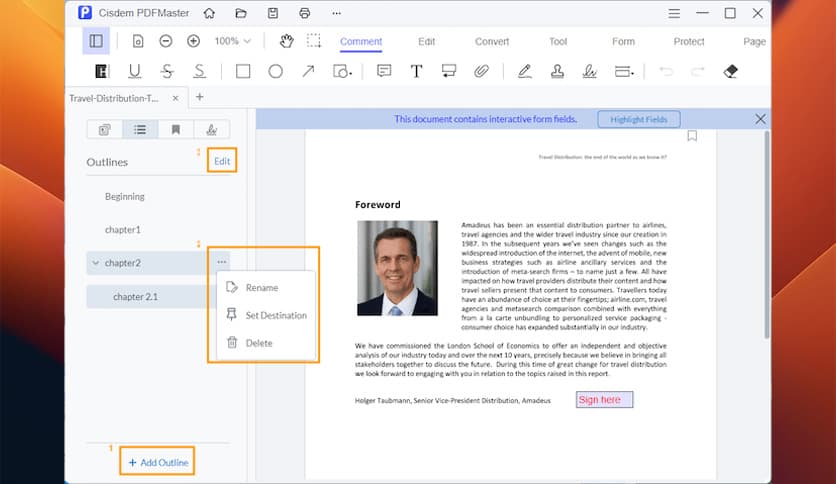Select the Underline tool
The width and height of the screenshot is (836, 484).
(134, 71)
